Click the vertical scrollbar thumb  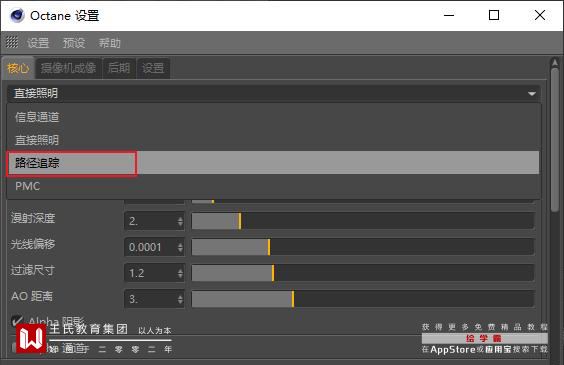555,140
